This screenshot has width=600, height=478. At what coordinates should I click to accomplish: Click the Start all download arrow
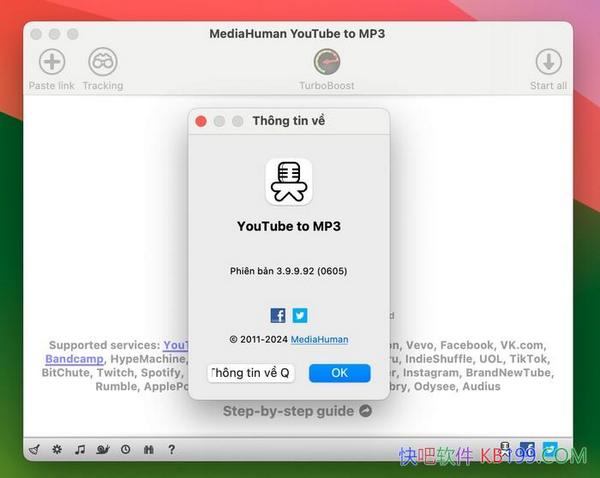(x=548, y=62)
